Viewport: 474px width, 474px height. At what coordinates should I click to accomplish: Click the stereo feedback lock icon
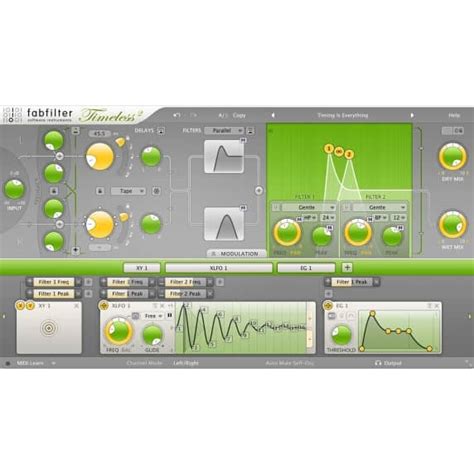tap(54, 191)
